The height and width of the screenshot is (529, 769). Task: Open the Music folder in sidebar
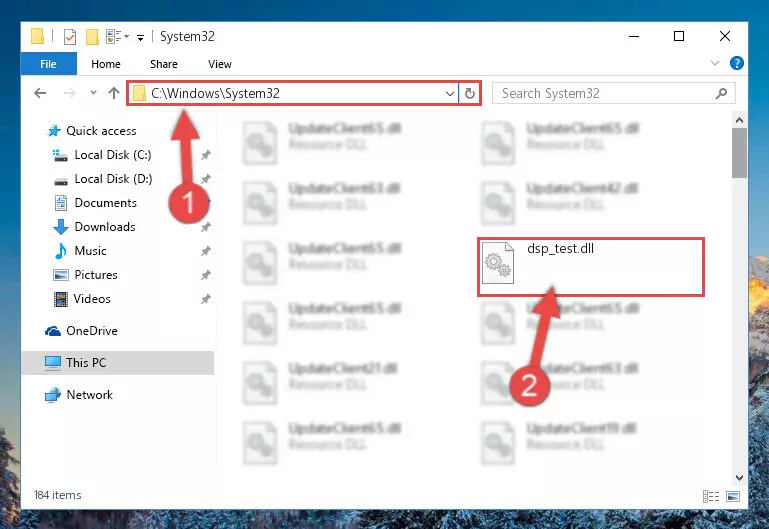pos(90,251)
